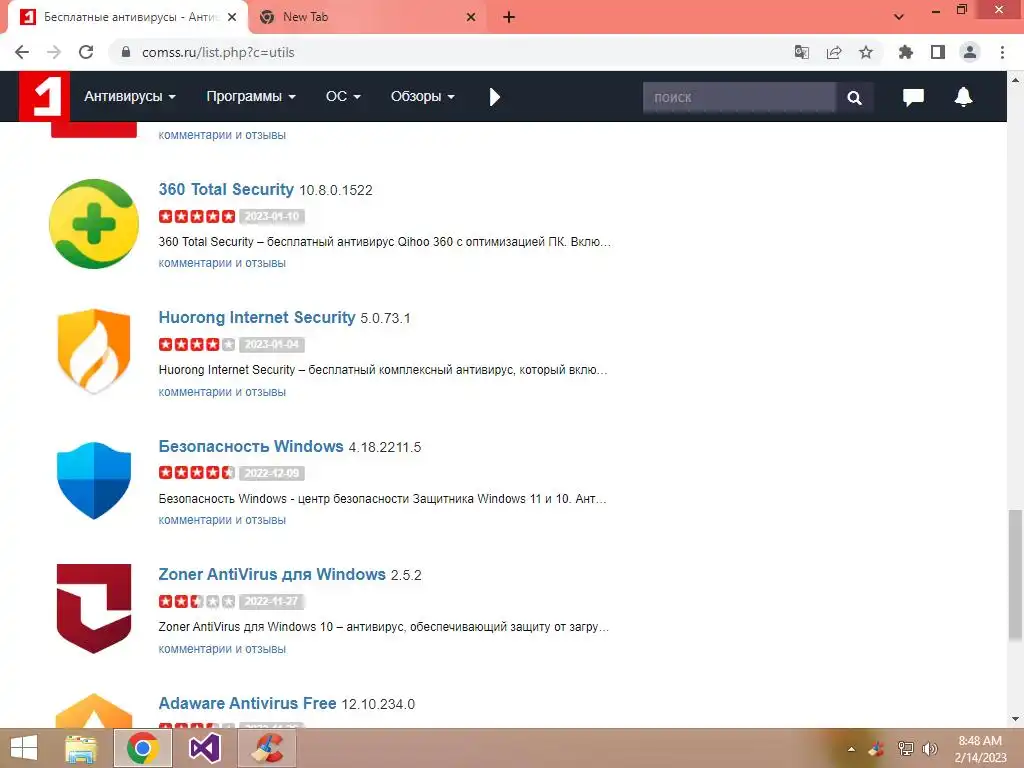Click the star rating of 360 Total Security
The width and height of the screenshot is (1024, 768).
pyautogui.click(x=197, y=216)
